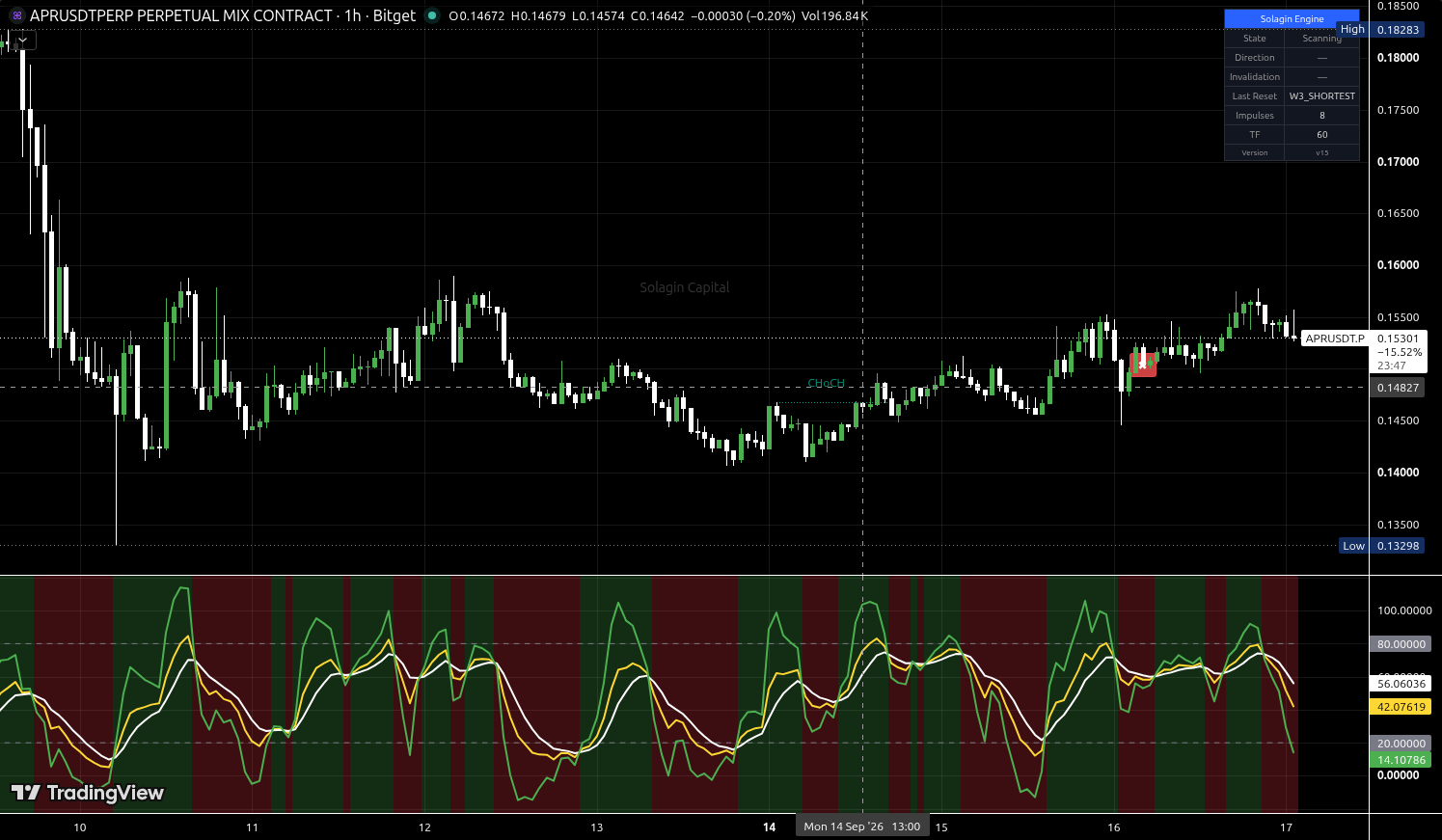Click the W3_SHORTEST cell in Solagin table
Image resolution: width=1442 pixels, height=840 pixels.
pos(1321,96)
